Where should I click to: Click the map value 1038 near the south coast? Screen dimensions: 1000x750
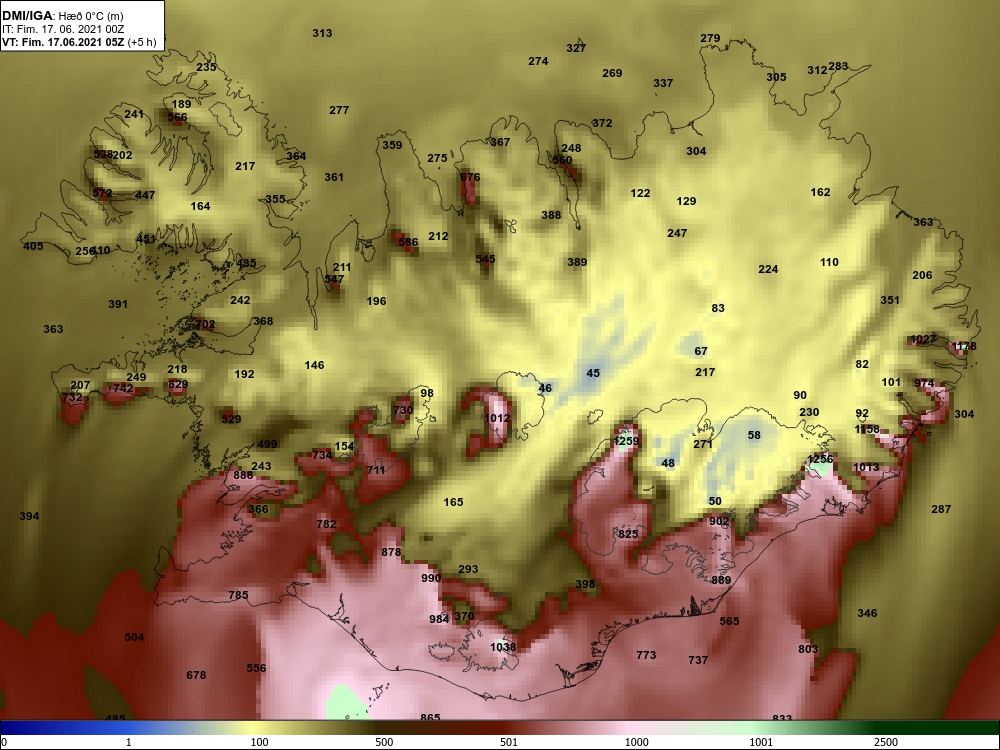coord(503,647)
